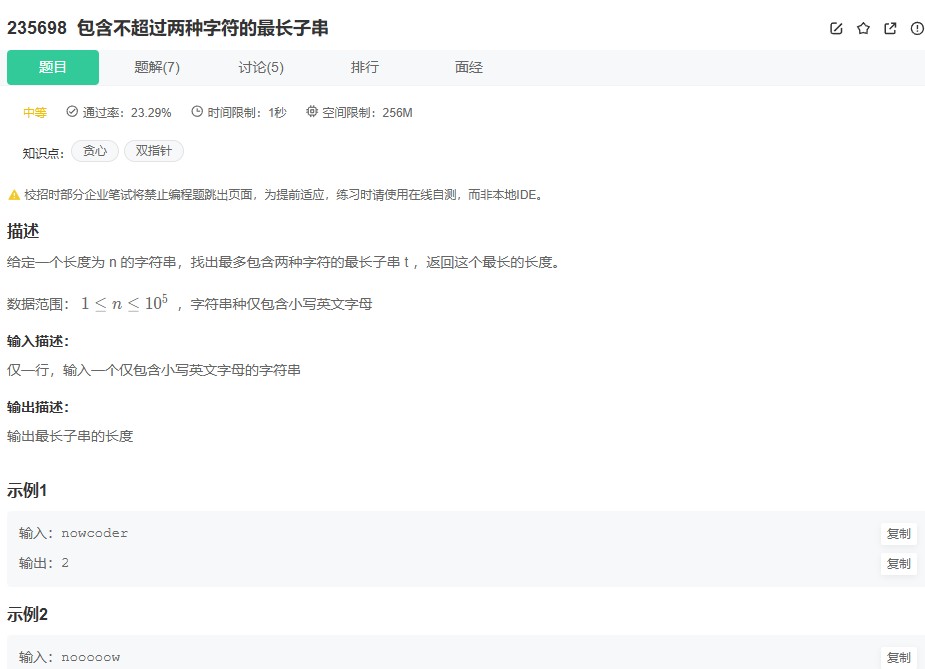Click the problem title 包含不超过两种字符的最长子串
Screen dimensions: 925x669
203,28
